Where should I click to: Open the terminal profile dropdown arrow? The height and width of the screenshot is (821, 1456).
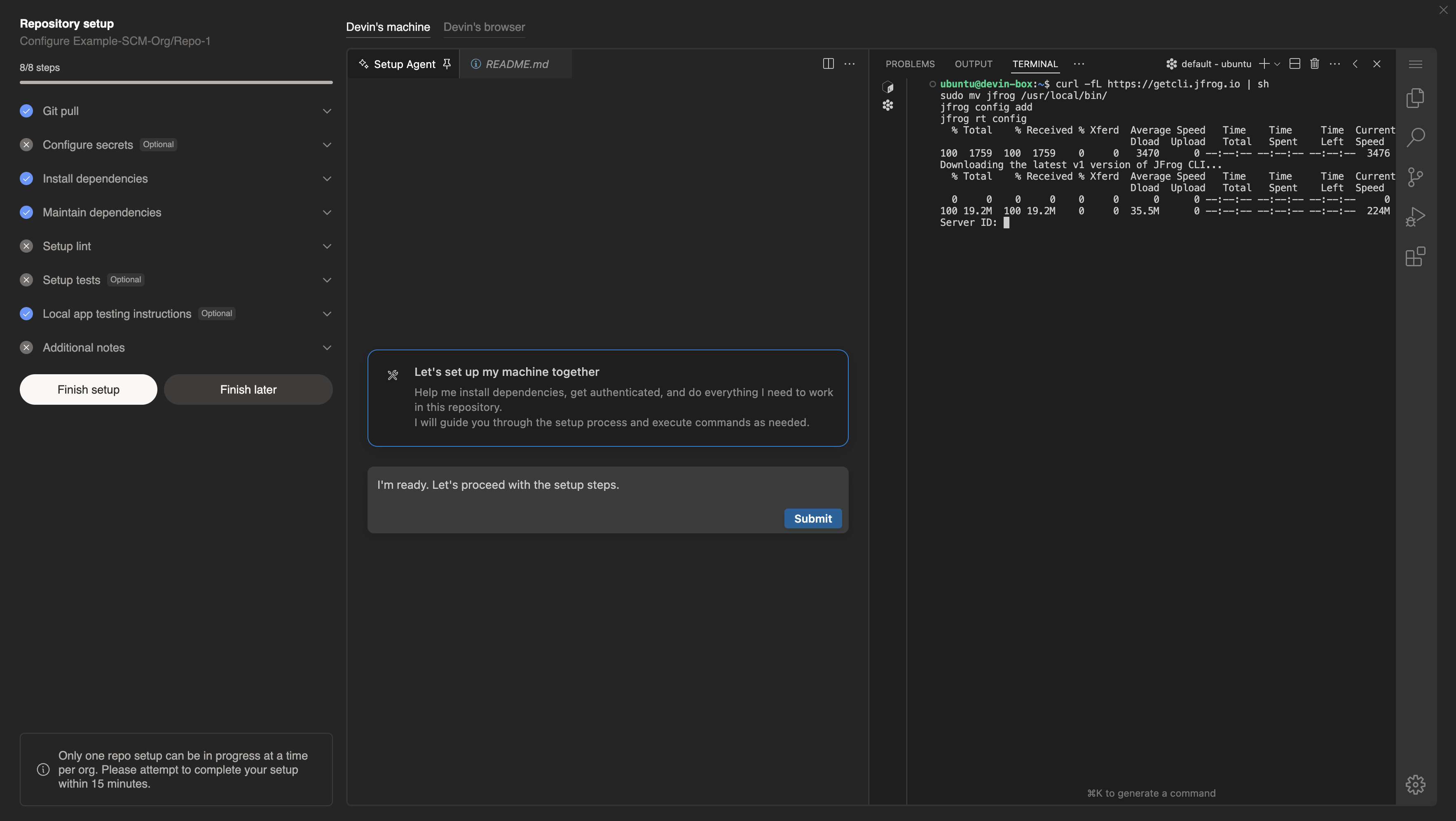pos(1277,63)
